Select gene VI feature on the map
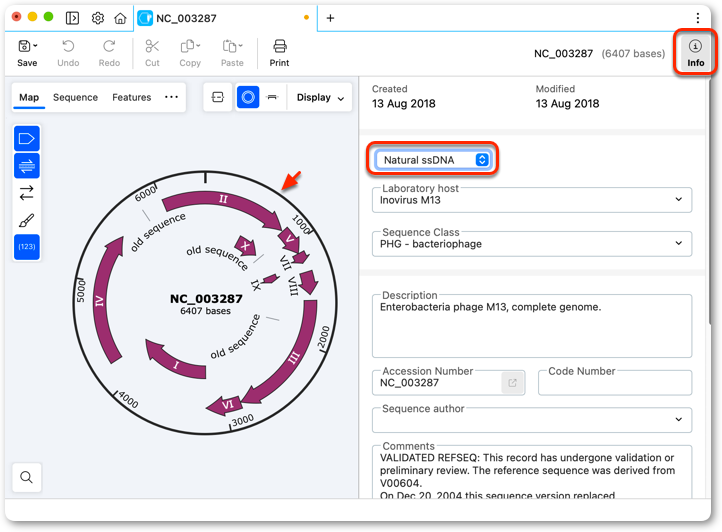The image size is (722, 532). [224, 405]
